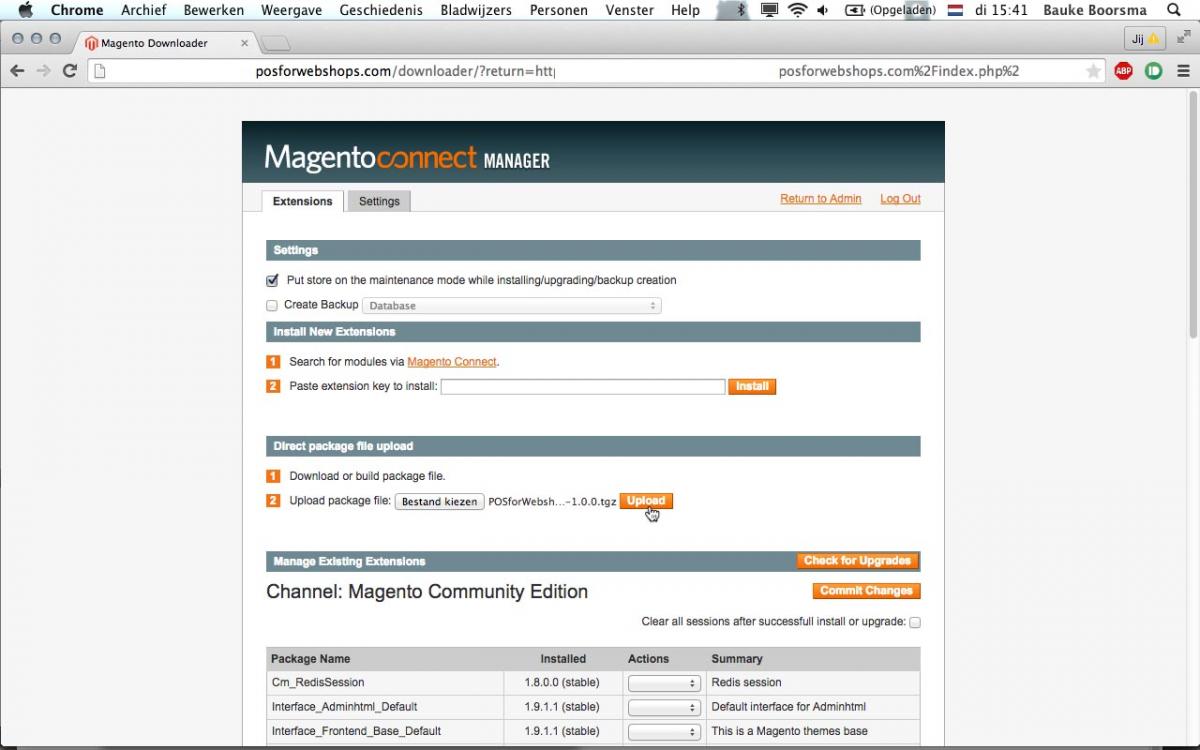Click the di 15:41 clock
The image size is (1200, 750).
pyautogui.click(x=1001, y=10)
